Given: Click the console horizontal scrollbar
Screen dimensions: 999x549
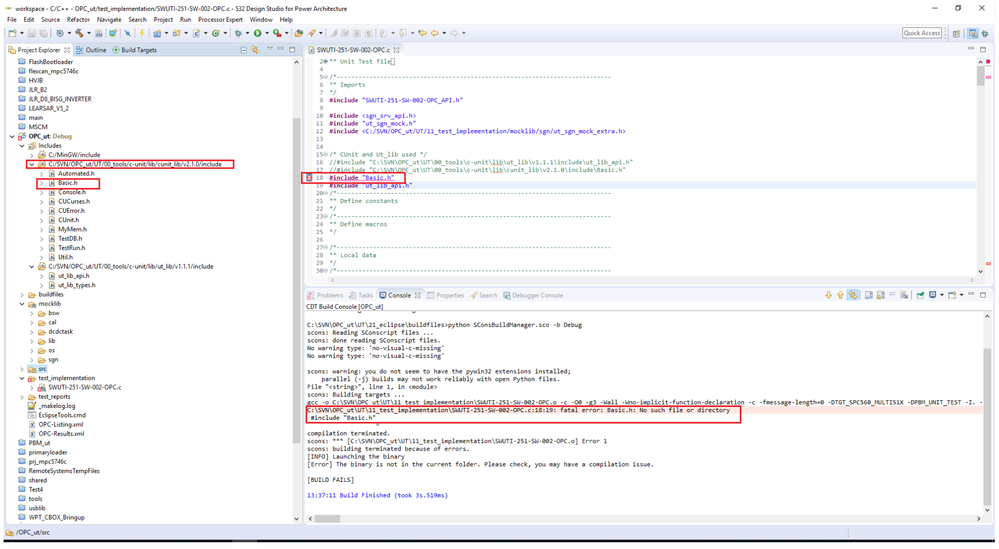Looking at the screenshot, I should (329, 518).
